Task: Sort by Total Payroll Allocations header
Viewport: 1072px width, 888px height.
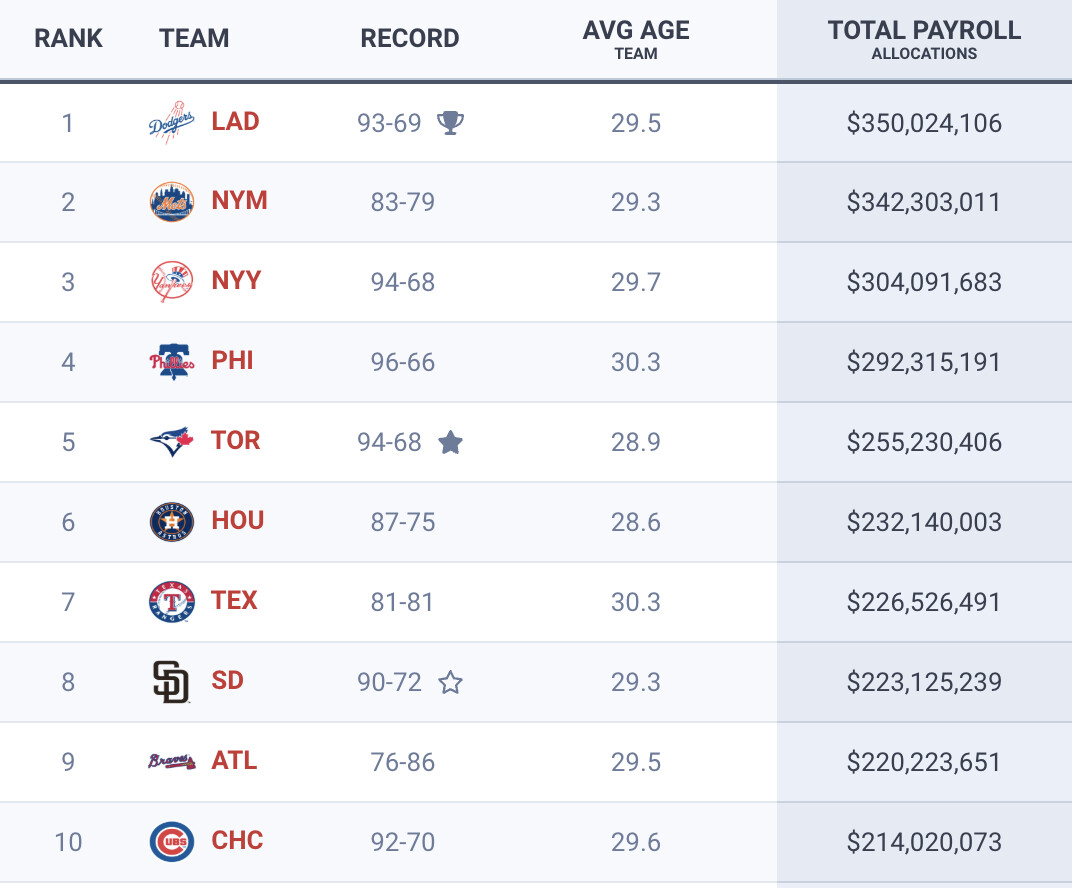Action: 924,39
